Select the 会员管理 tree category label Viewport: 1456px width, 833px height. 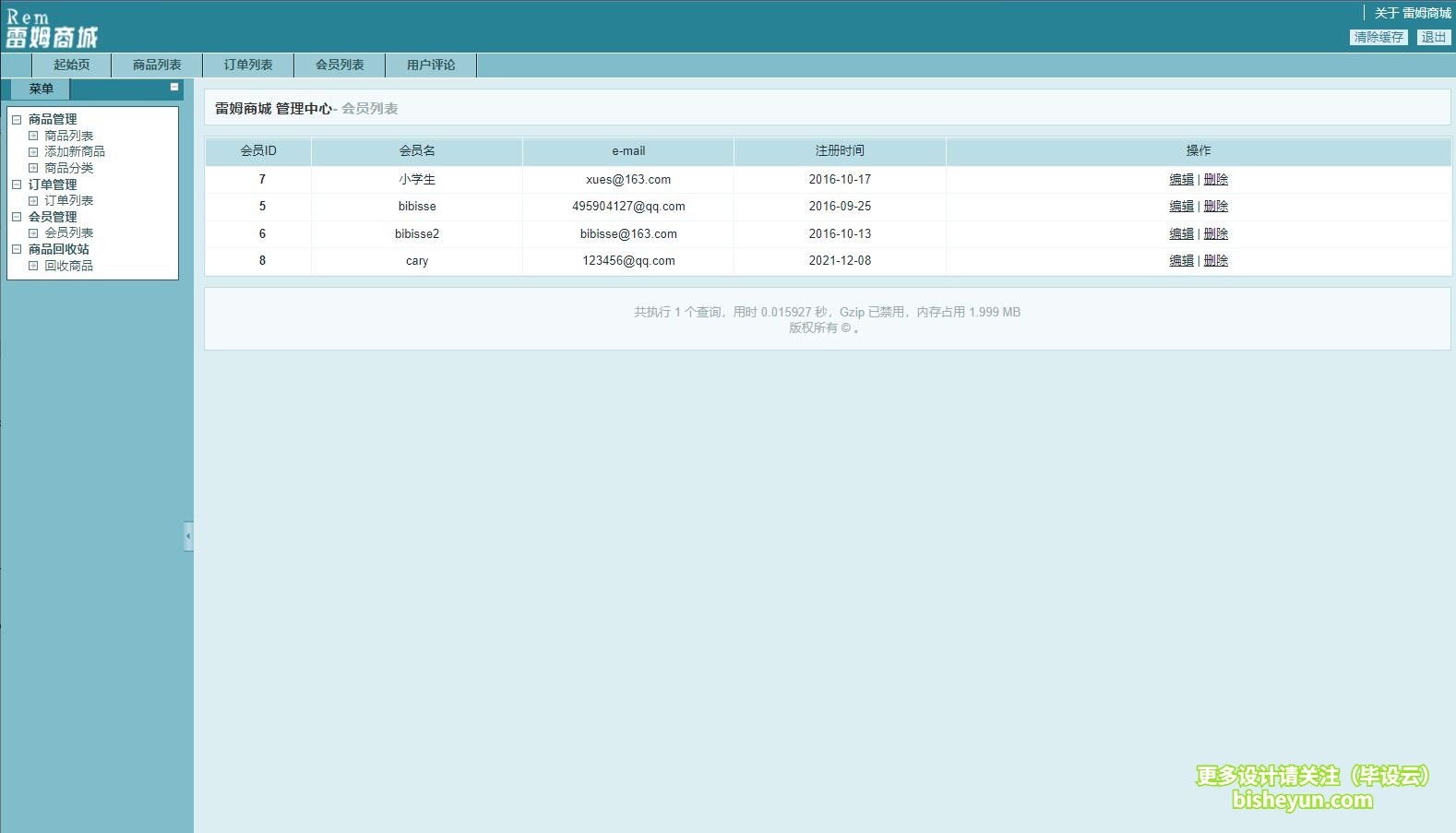point(53,217)
